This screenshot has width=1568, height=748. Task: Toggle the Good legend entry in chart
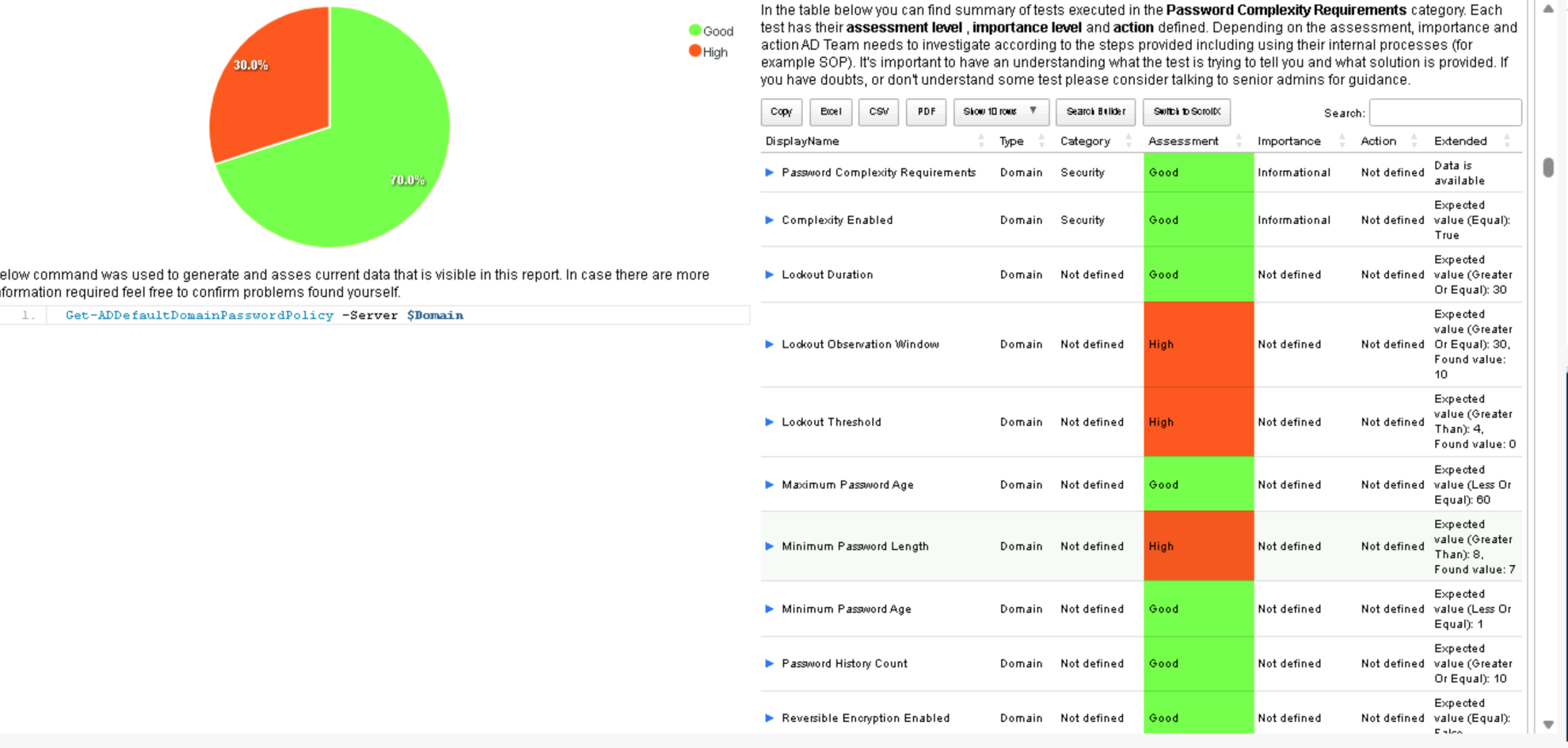(710, 31)
